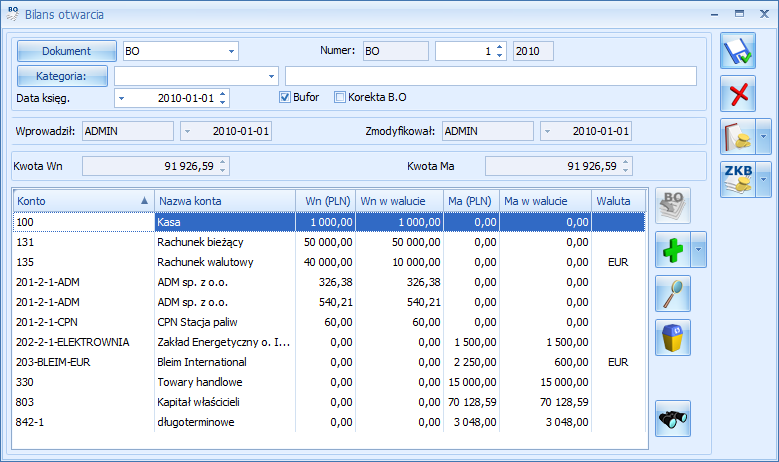
Task: Click the EUR cell in Rachunek walutowy row
Action: [619, 262]
